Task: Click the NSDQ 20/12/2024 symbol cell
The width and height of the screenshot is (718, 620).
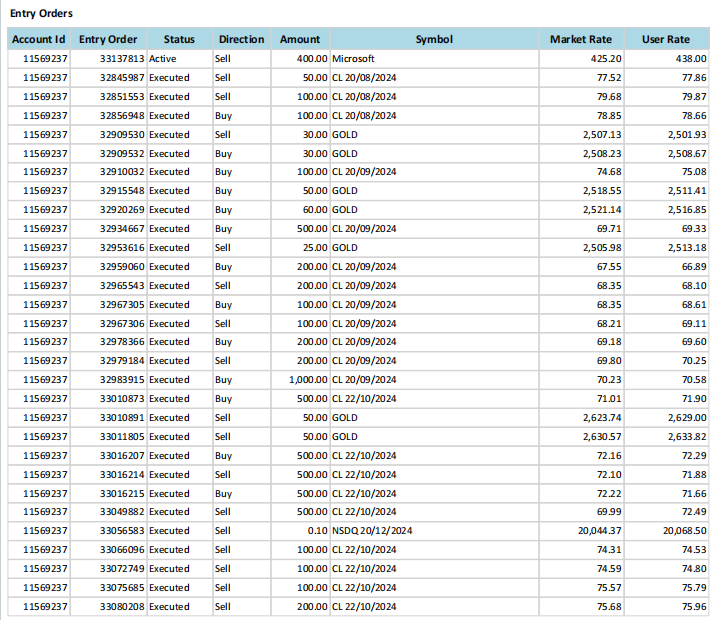Action: pyautogui.click(x=372, y=531)
